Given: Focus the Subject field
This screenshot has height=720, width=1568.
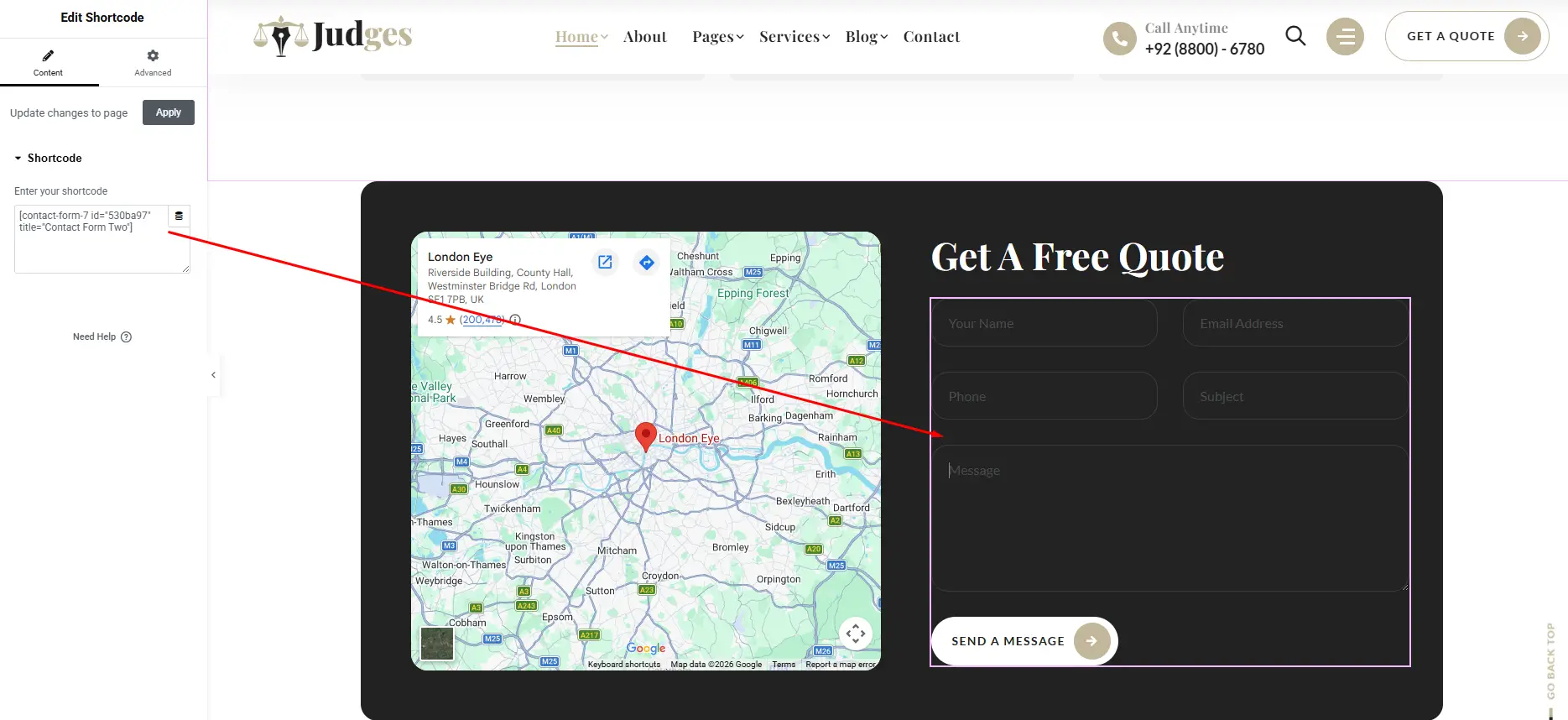Looking at the screenshot, I should click(1296, 396).
